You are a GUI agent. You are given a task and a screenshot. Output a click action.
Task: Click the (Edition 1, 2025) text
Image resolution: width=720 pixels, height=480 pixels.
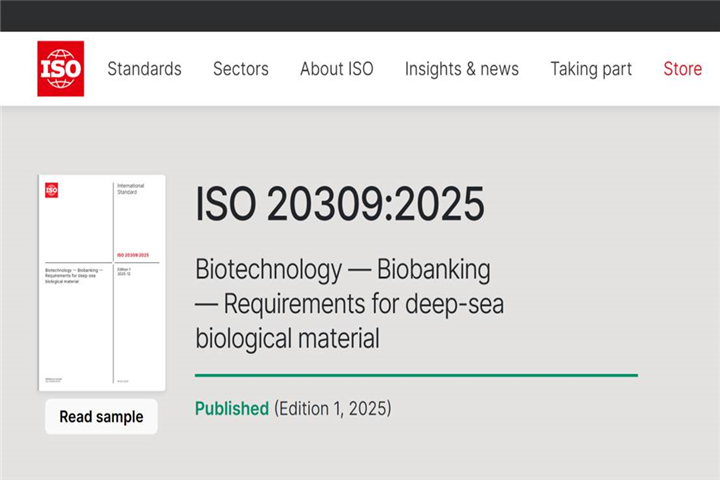pyautogui.click(x=332, y=408)
